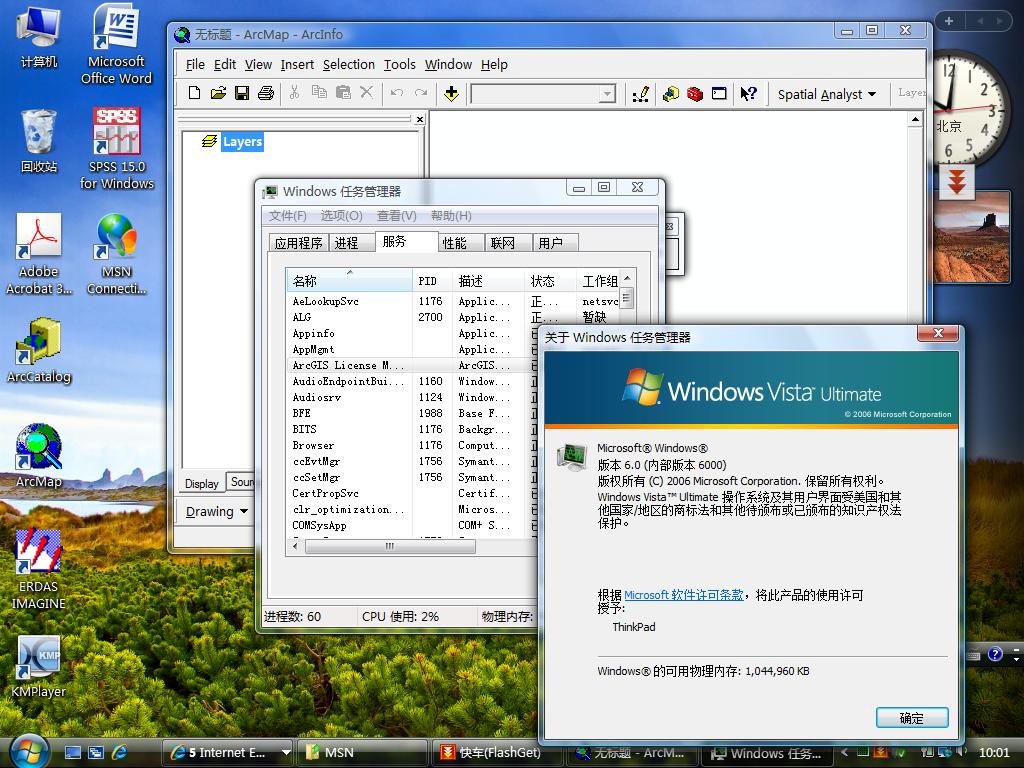
Task: Select the Layers item in table of contents
Action: click(242, 142)
